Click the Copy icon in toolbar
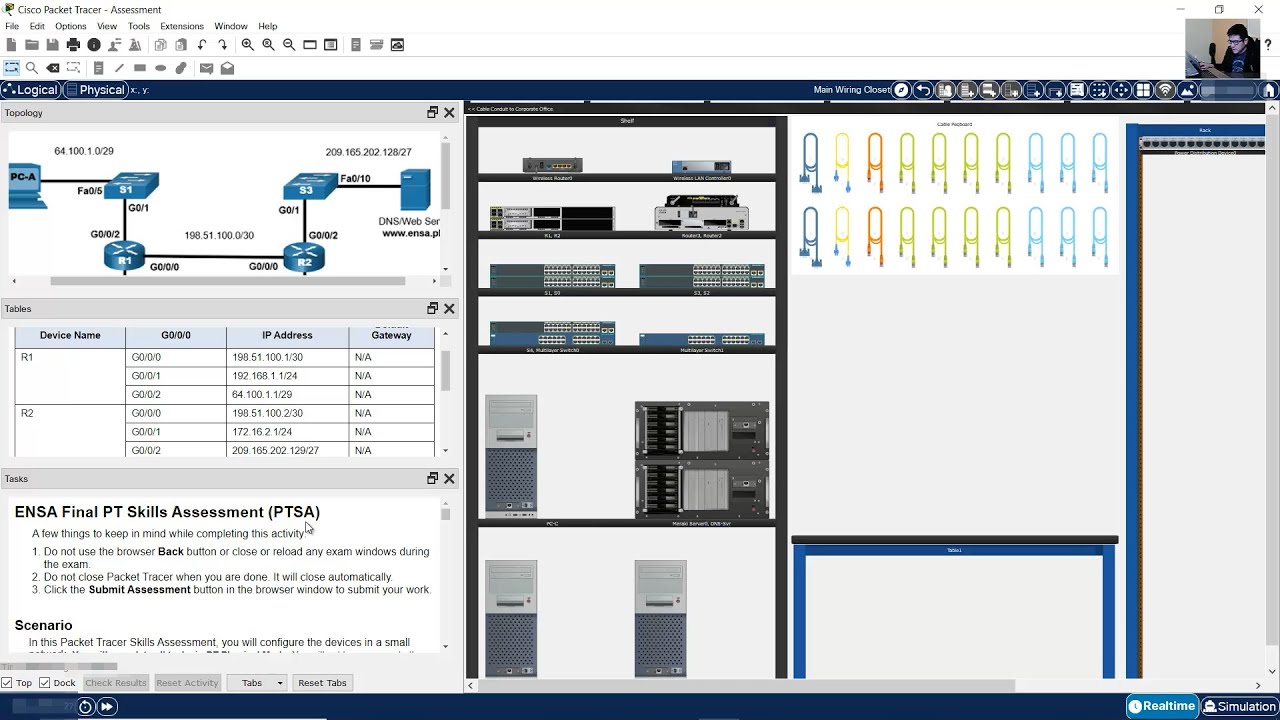This screenshot has height=720, width=1280. (160, 45)
